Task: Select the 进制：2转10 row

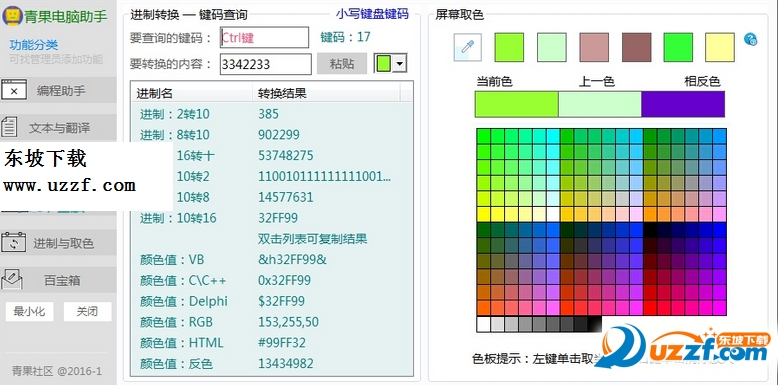Action: [x=271, y=114]
